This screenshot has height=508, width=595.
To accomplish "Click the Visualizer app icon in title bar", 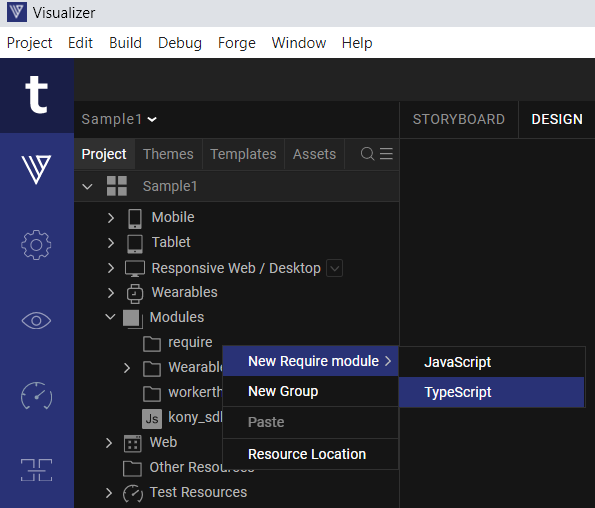I will coord(17,12).
